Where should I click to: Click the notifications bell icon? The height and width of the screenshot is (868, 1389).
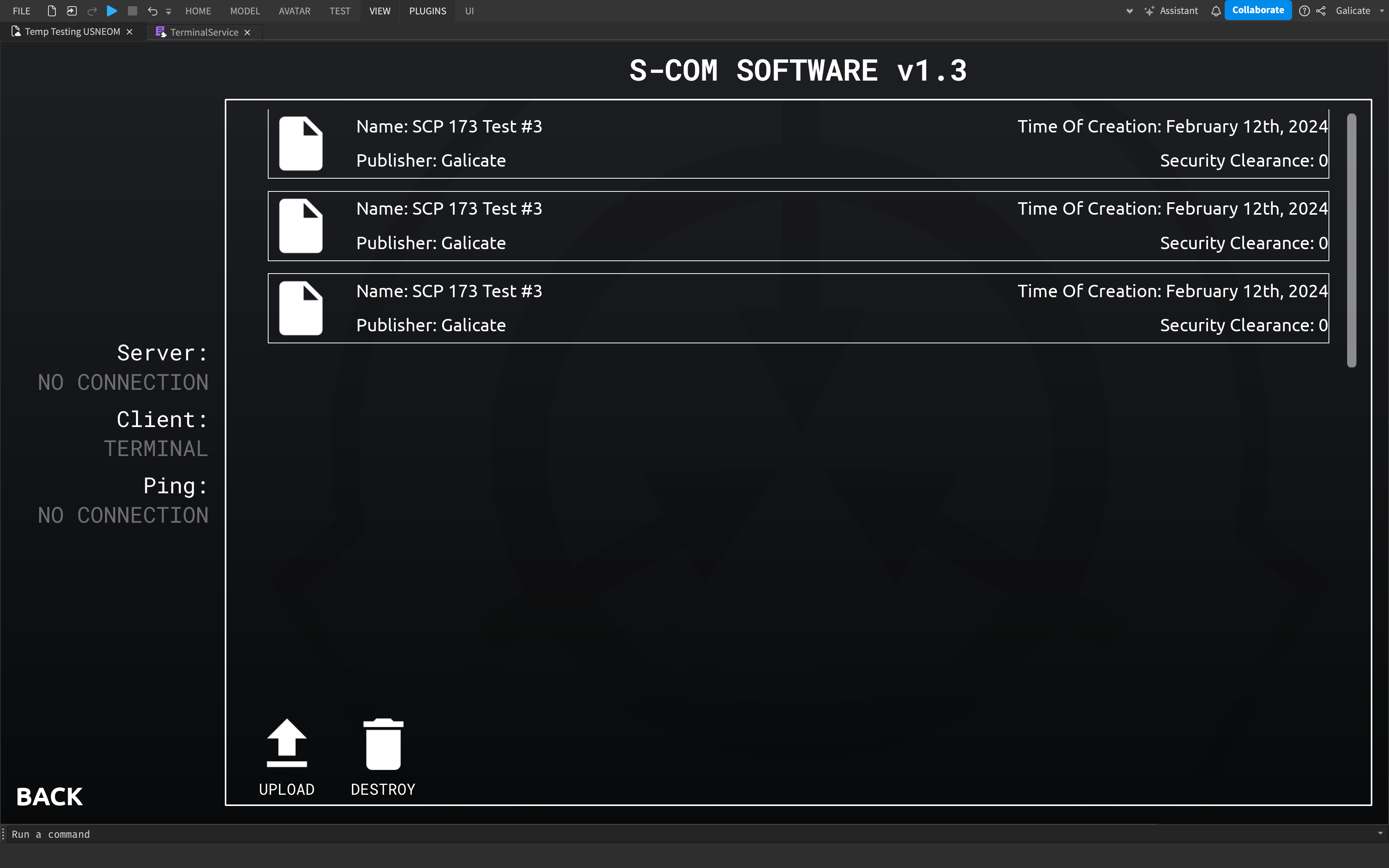(x=1216, y=10)
